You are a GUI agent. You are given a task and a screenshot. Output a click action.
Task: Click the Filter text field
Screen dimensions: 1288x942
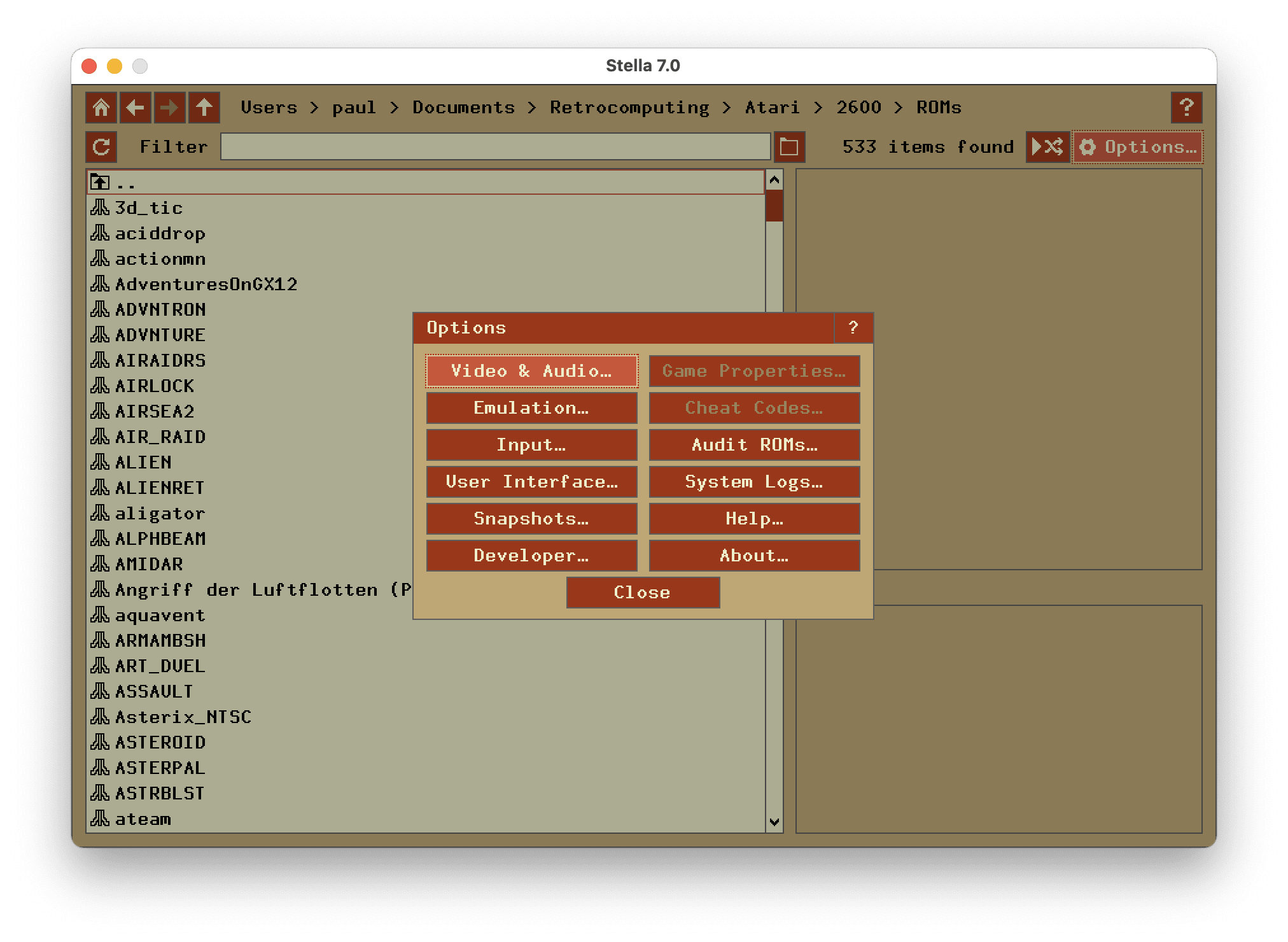(x=495, y=147)
